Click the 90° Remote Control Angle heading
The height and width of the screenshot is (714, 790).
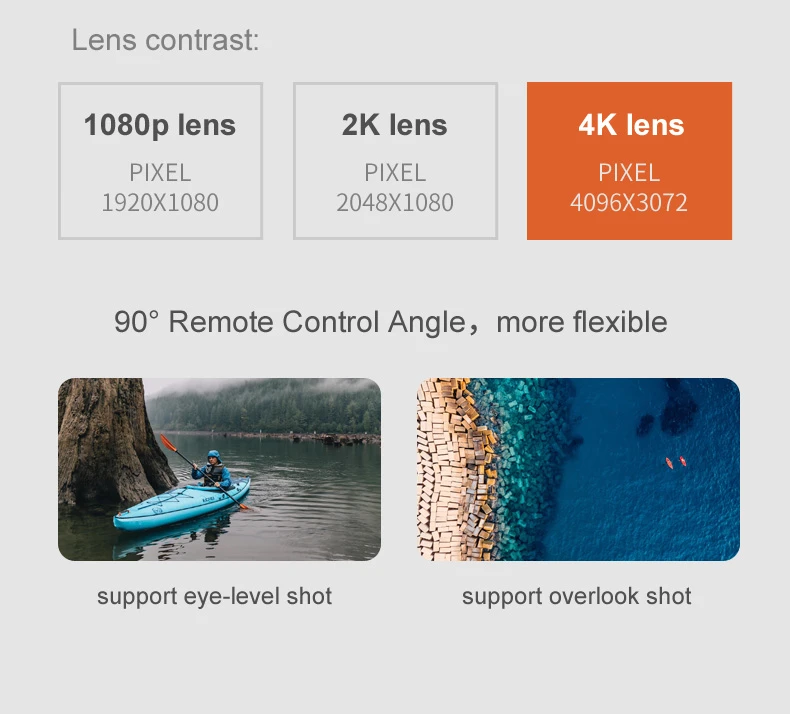click(390, 322)
